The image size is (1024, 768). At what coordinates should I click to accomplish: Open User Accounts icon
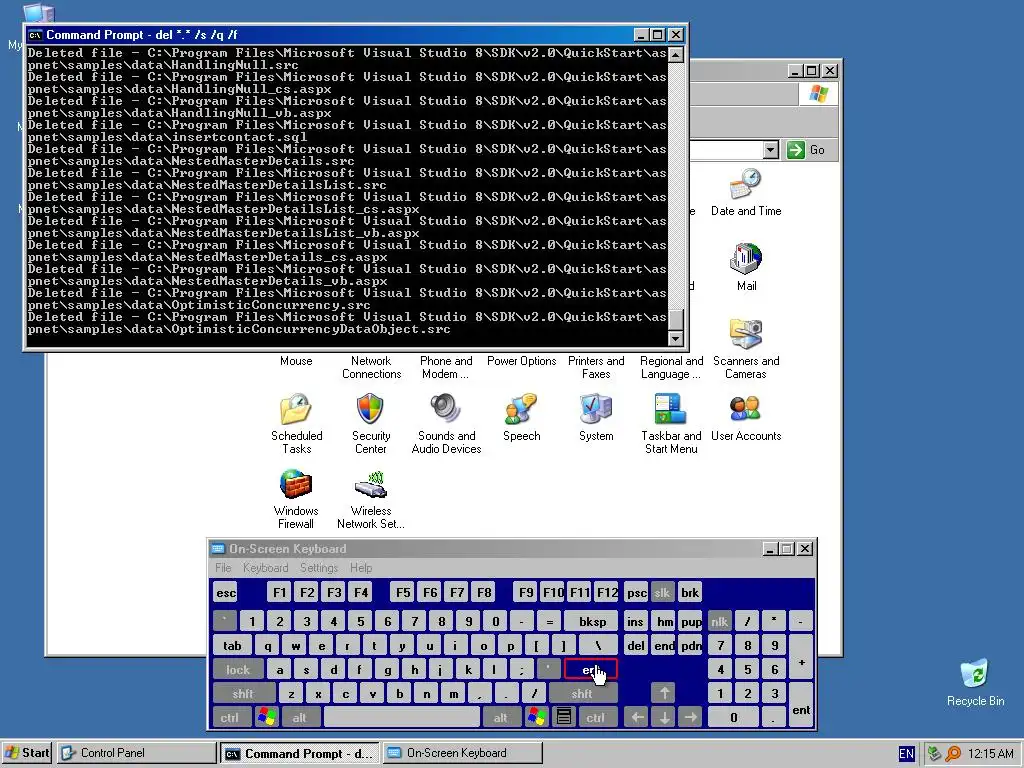click(746, 409)
